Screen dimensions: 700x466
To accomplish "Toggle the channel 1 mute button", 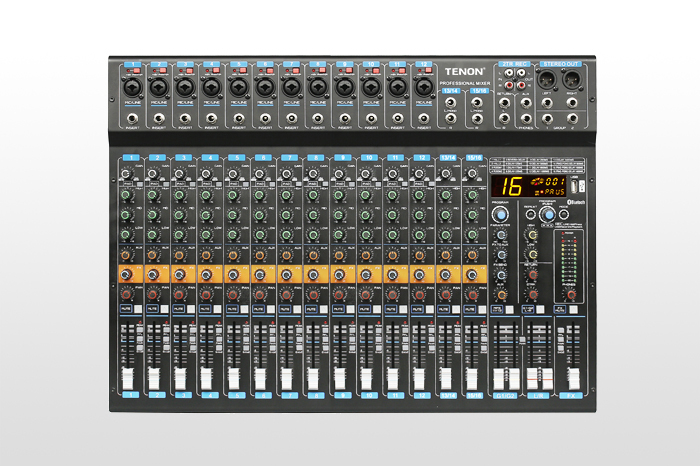I will (126, 311).
